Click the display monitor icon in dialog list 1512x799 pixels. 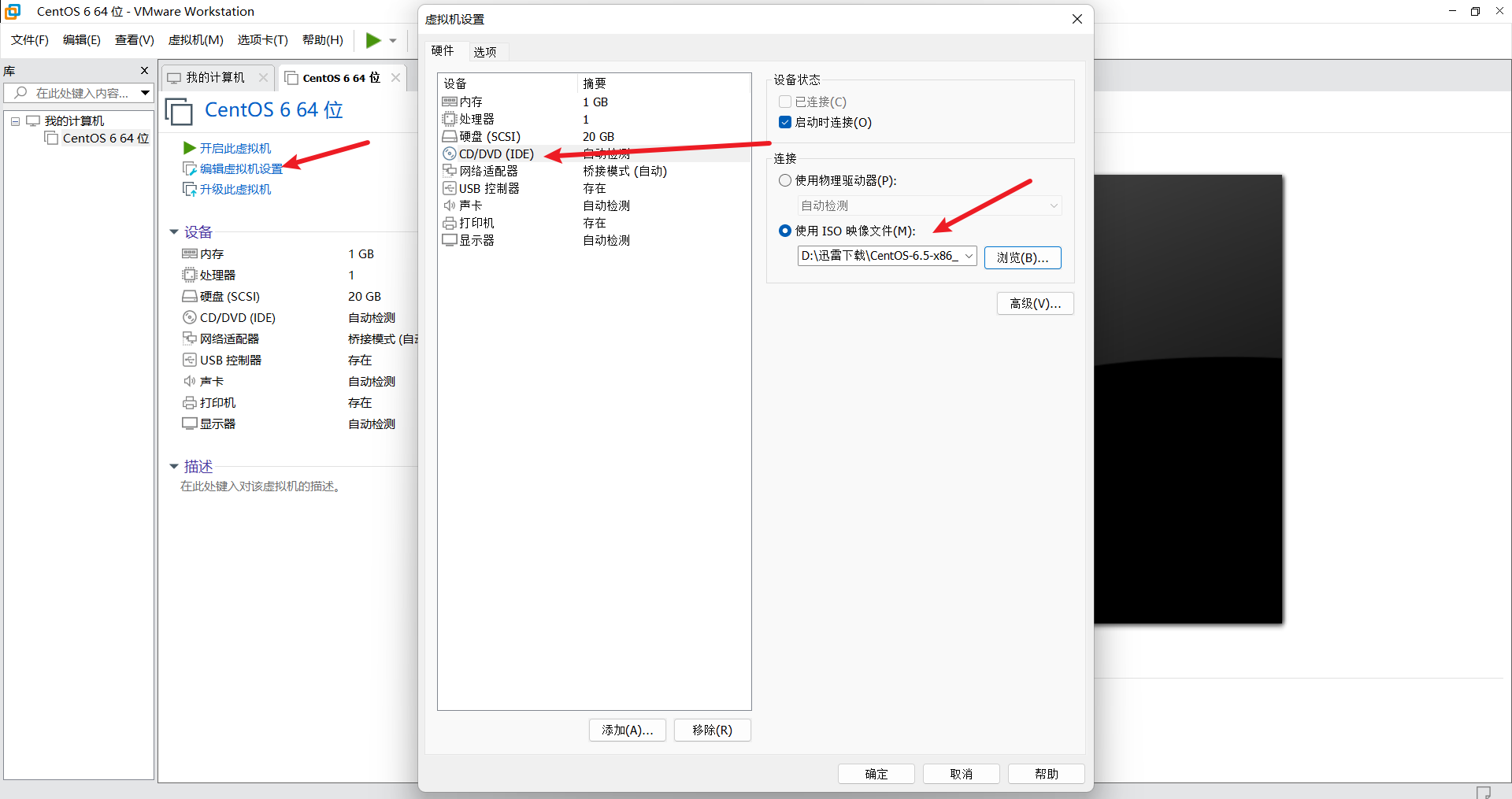click(x=450, y=240)
